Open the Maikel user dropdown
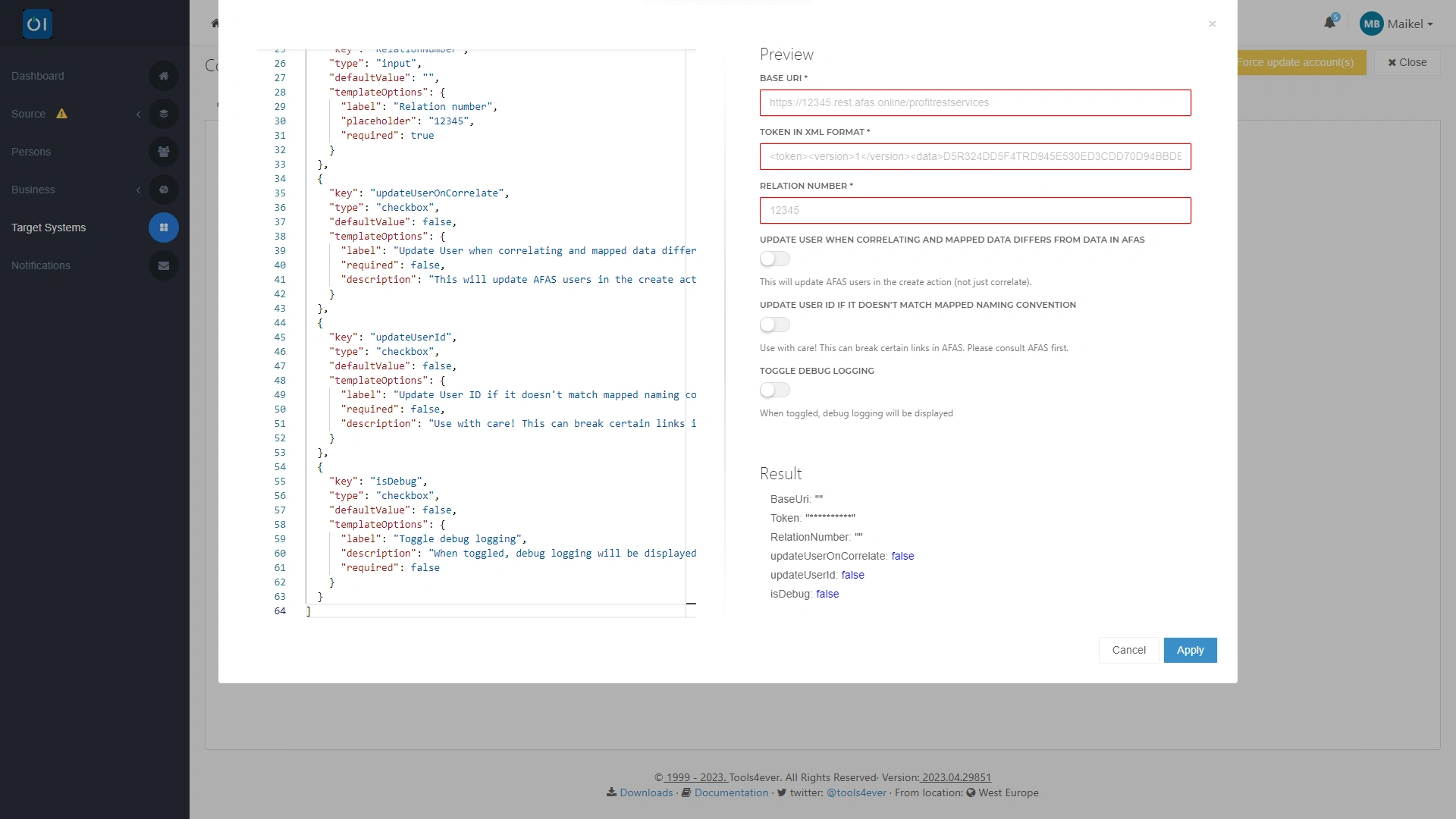This screenshot has height=819, width=1456. [x=1410, y=24]
